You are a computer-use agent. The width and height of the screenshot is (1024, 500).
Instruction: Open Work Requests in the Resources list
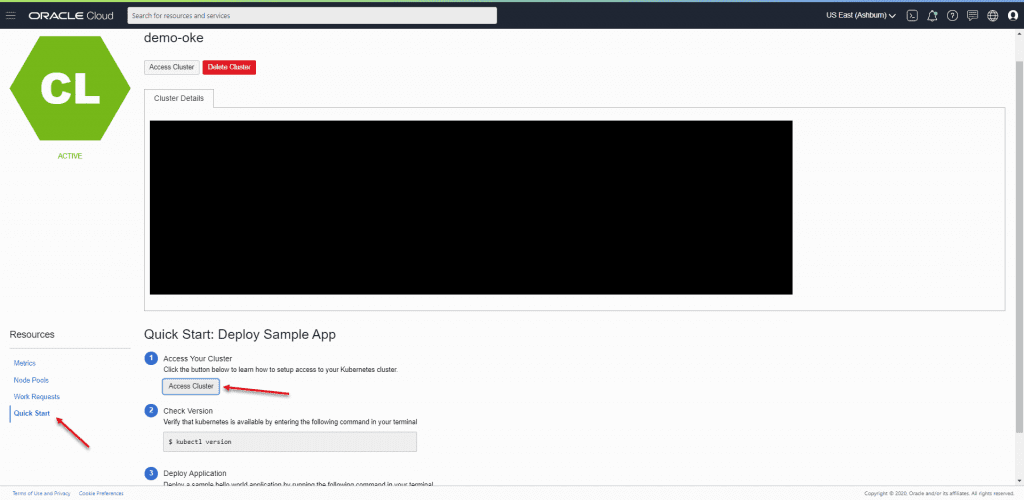tap(37, 397)
